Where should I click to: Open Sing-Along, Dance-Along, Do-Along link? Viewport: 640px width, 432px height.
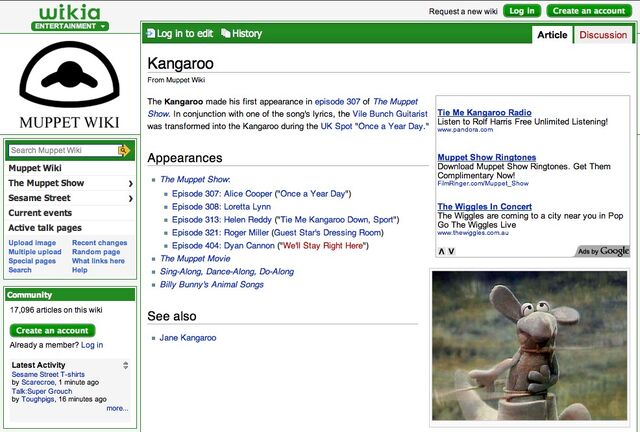[x=227, y=272]
